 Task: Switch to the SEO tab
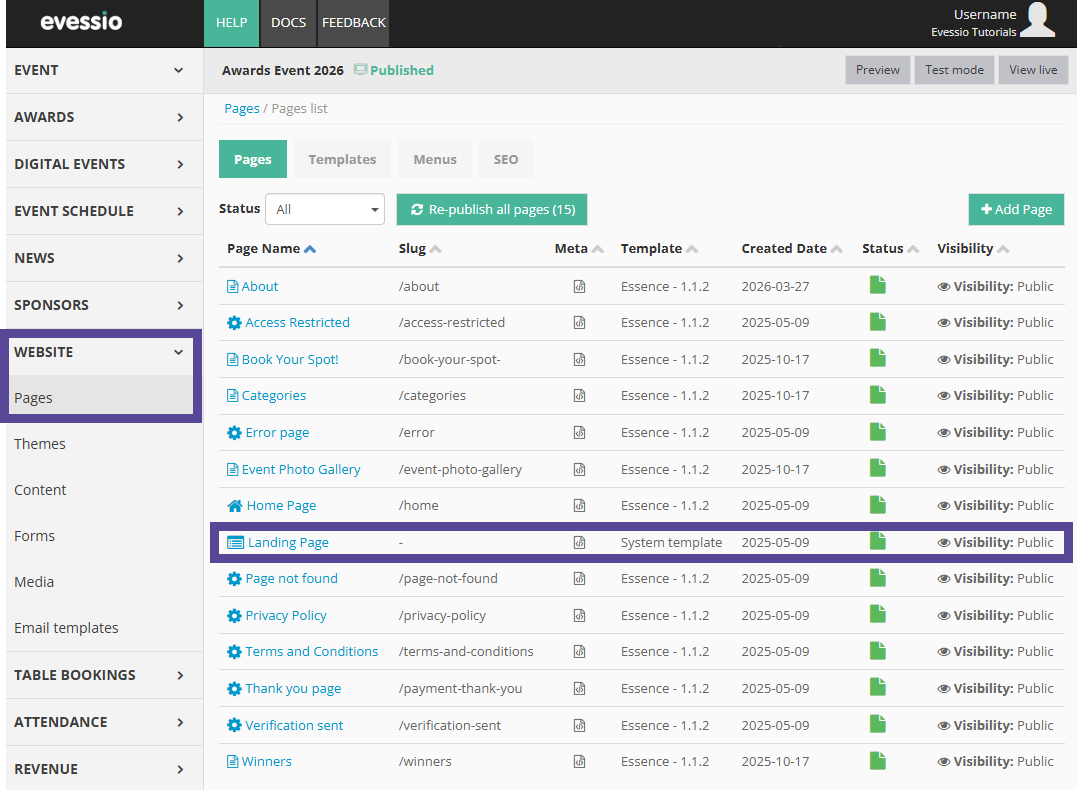pyautogui.click(x=505, y=159)
